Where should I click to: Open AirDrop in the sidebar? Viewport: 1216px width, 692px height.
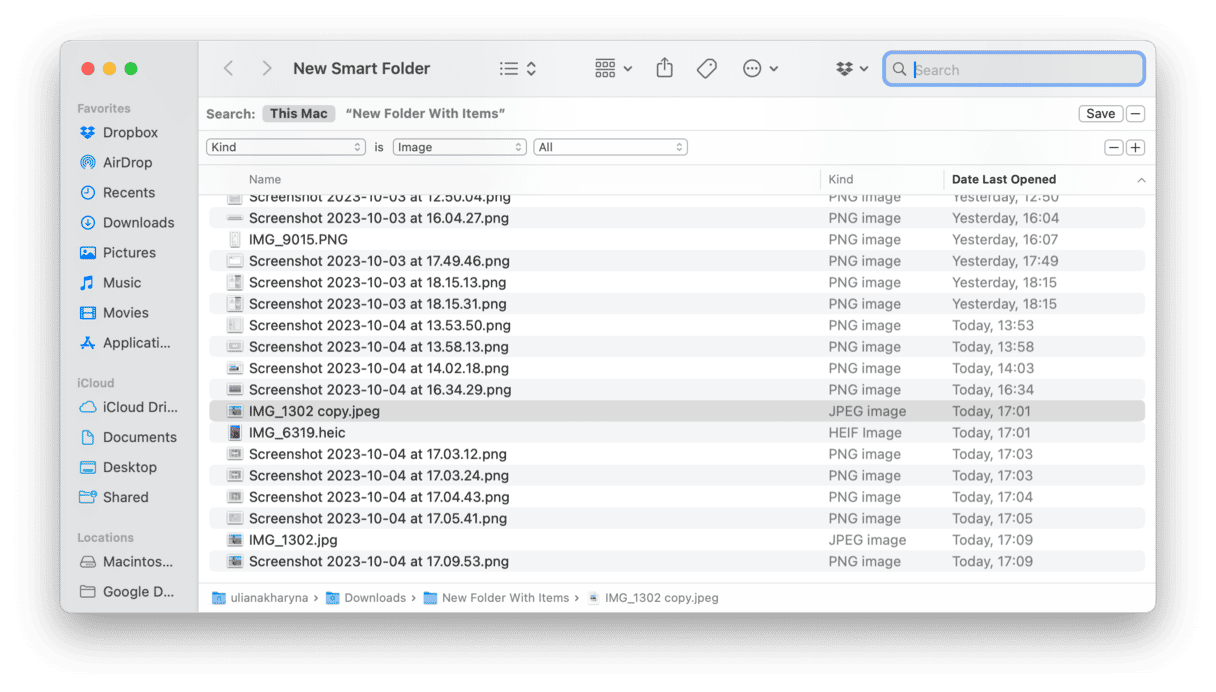pos(127,162)
